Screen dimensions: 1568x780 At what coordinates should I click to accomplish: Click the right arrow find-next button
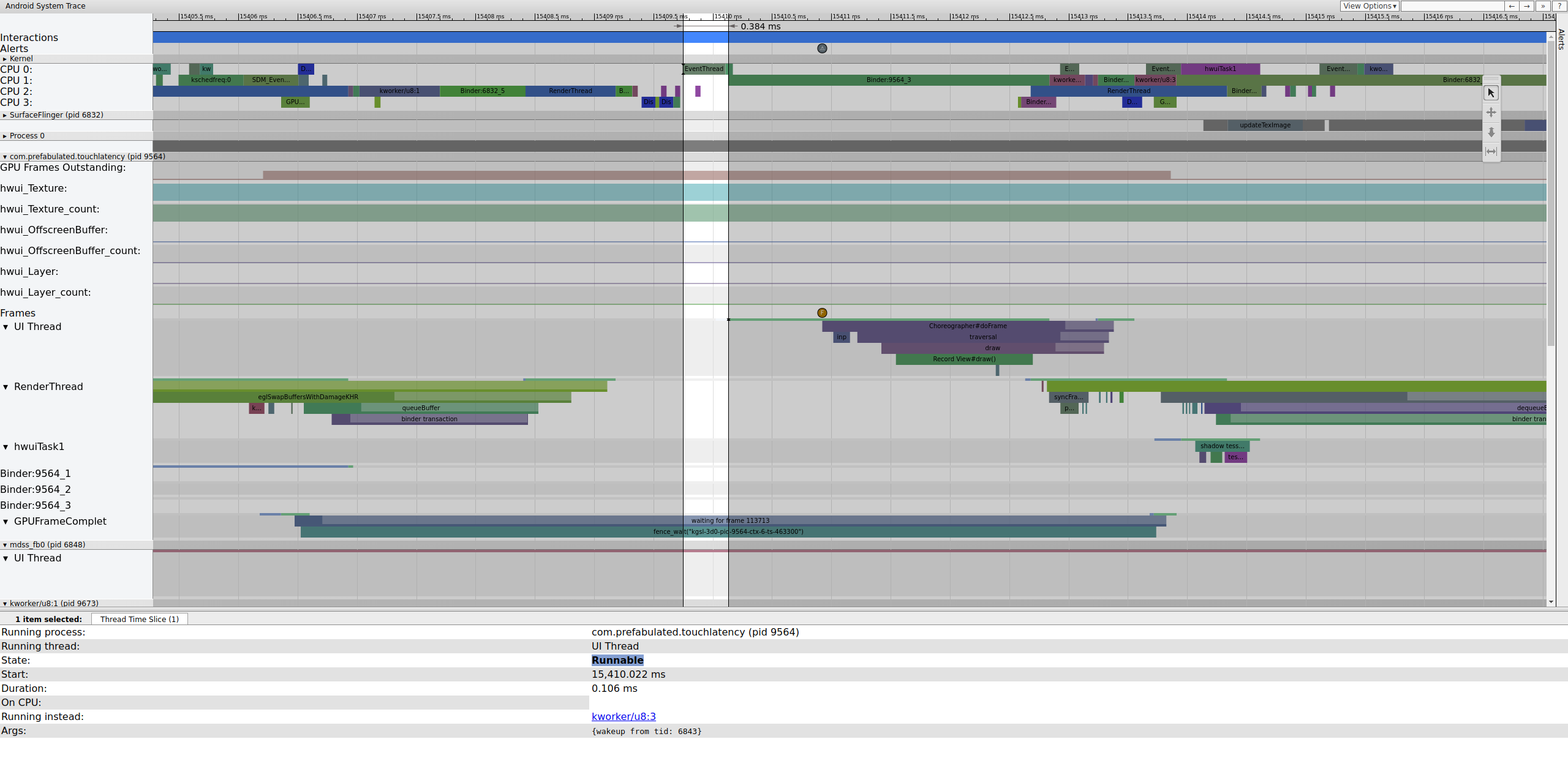point(1527,6)
